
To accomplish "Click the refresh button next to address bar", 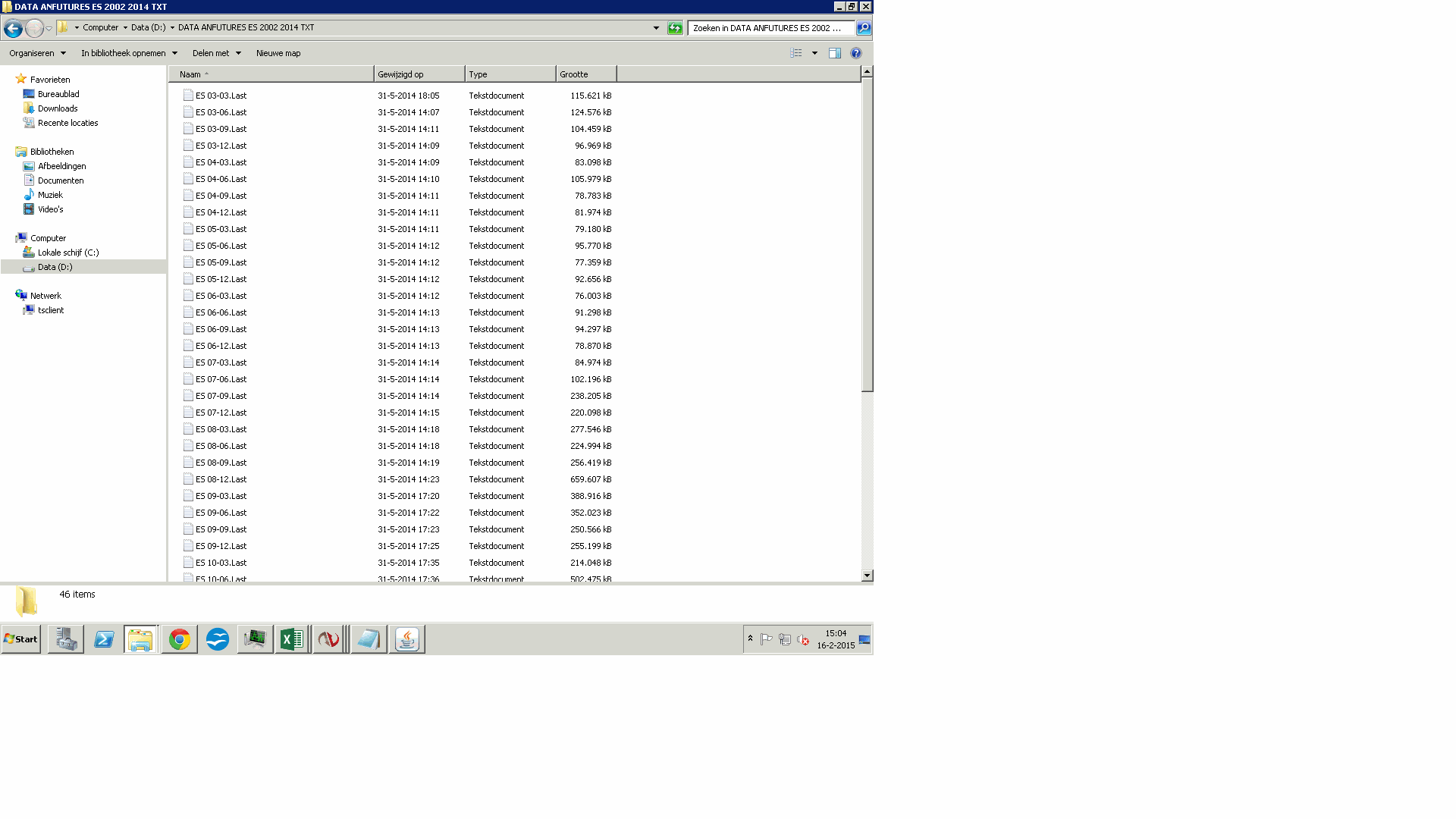I will (x=674, y=28).
